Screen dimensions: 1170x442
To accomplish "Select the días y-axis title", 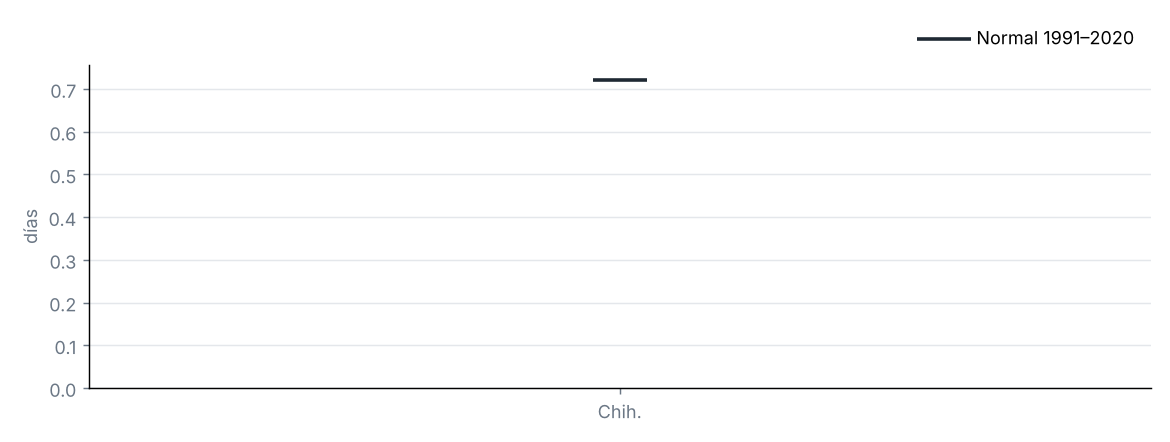I will pos(31,226).
